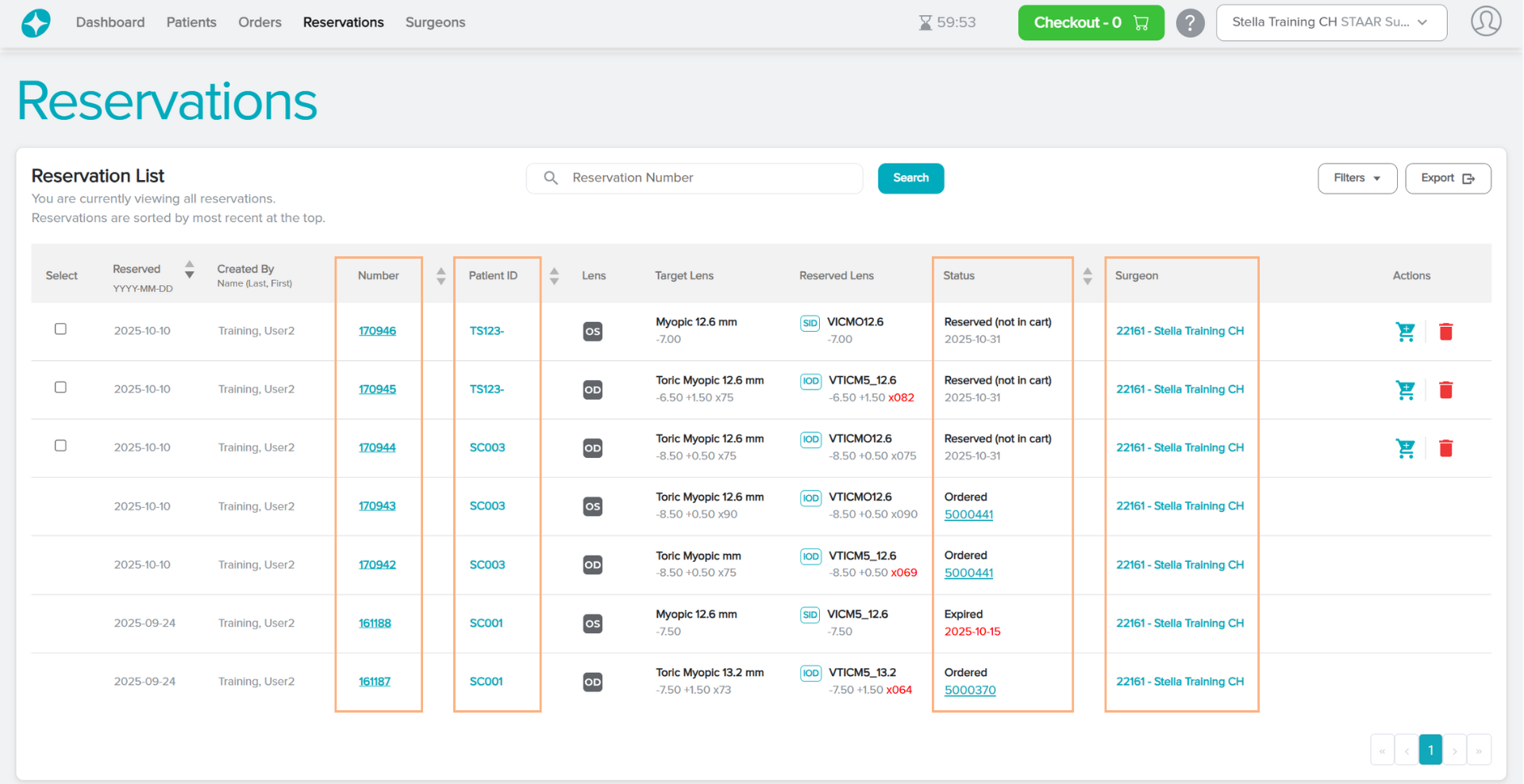Delete reservation 170945 with trash icon
This screenshot has height=784, width=1524.
pos(1445,390)
